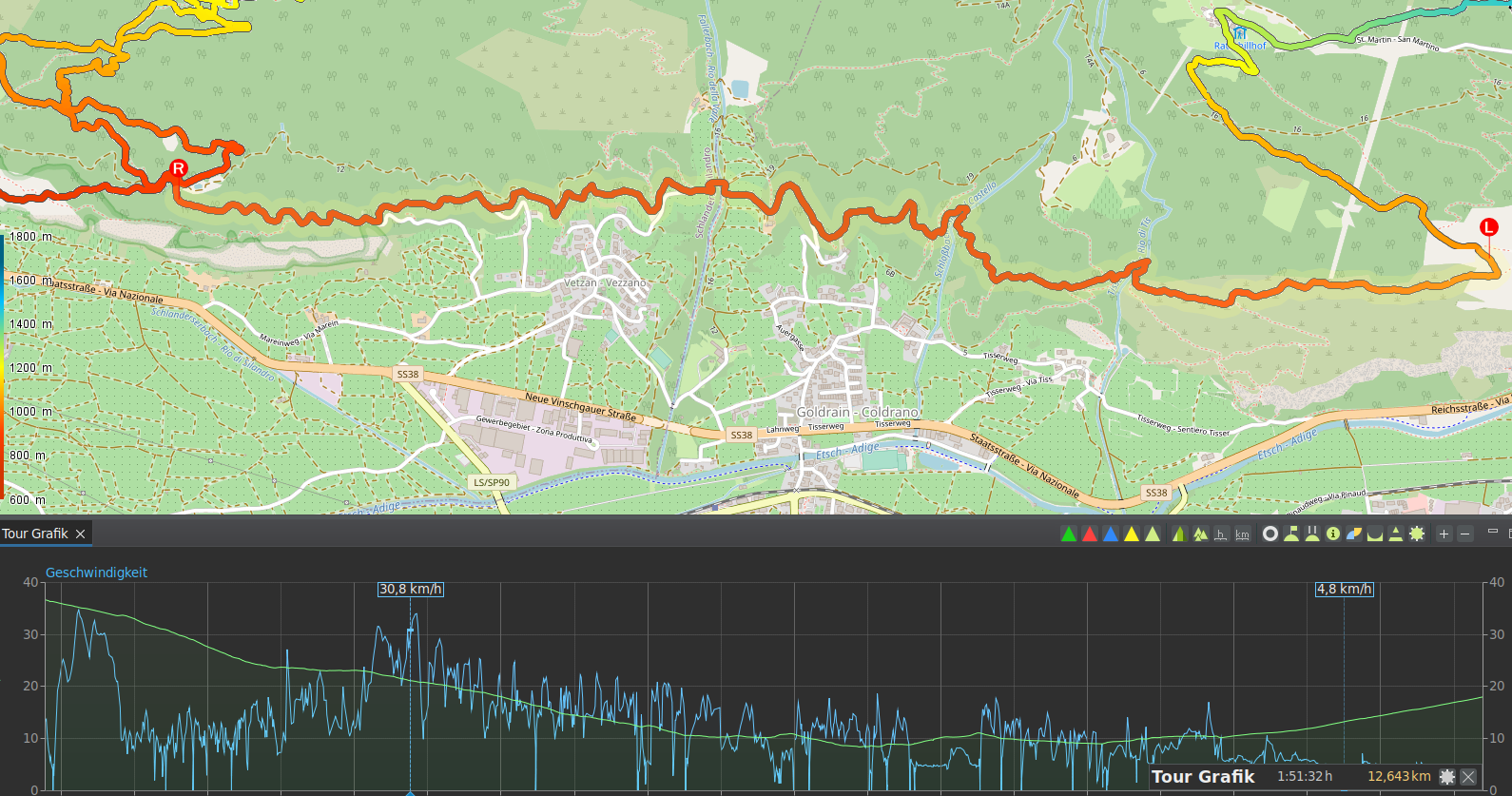Click the 30,8 km/h chart marker label
The width and height of the screenshot is (1512, 796).
point(411,590)
